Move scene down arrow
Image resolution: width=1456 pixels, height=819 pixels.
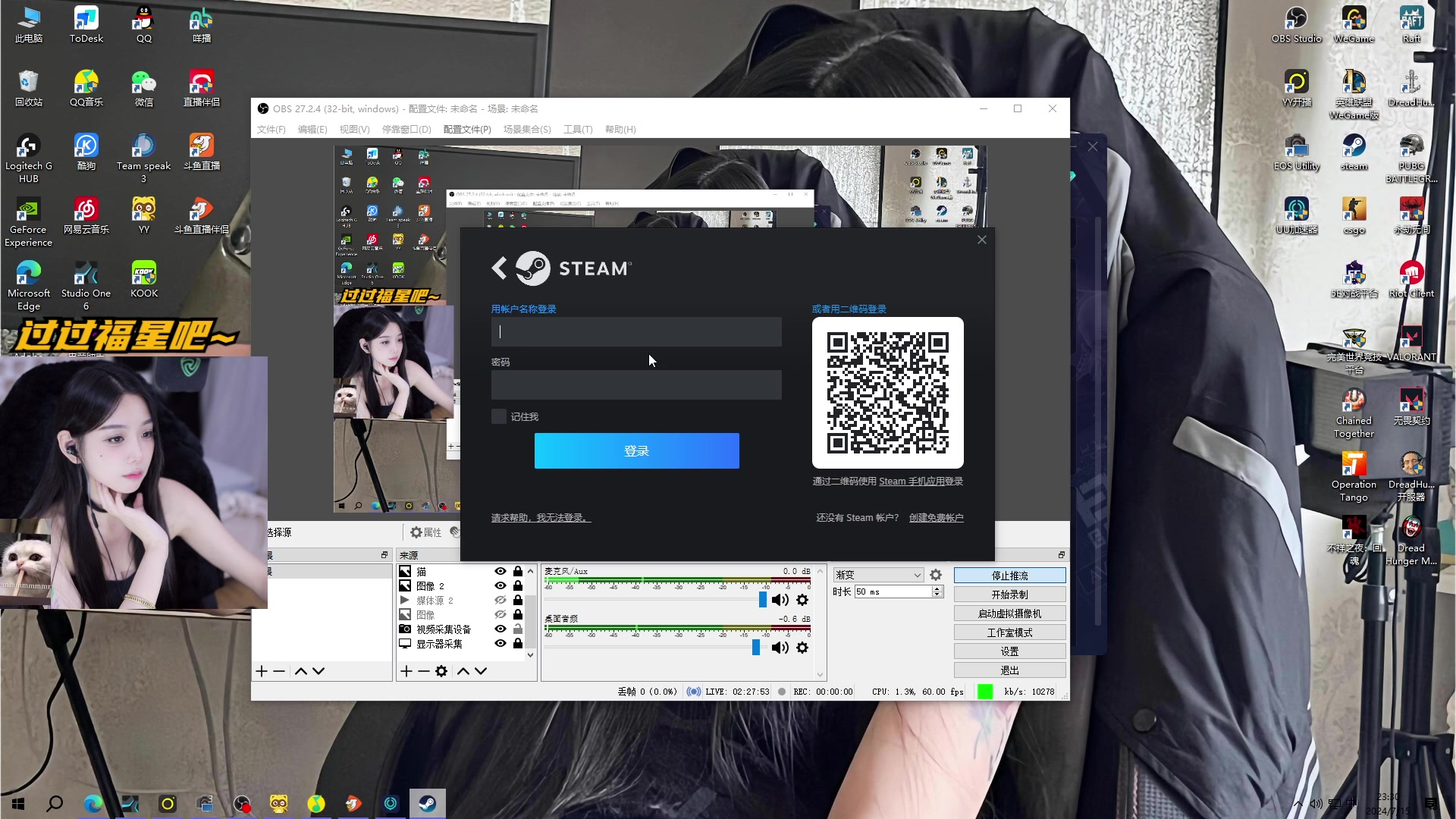coord(318,671)
